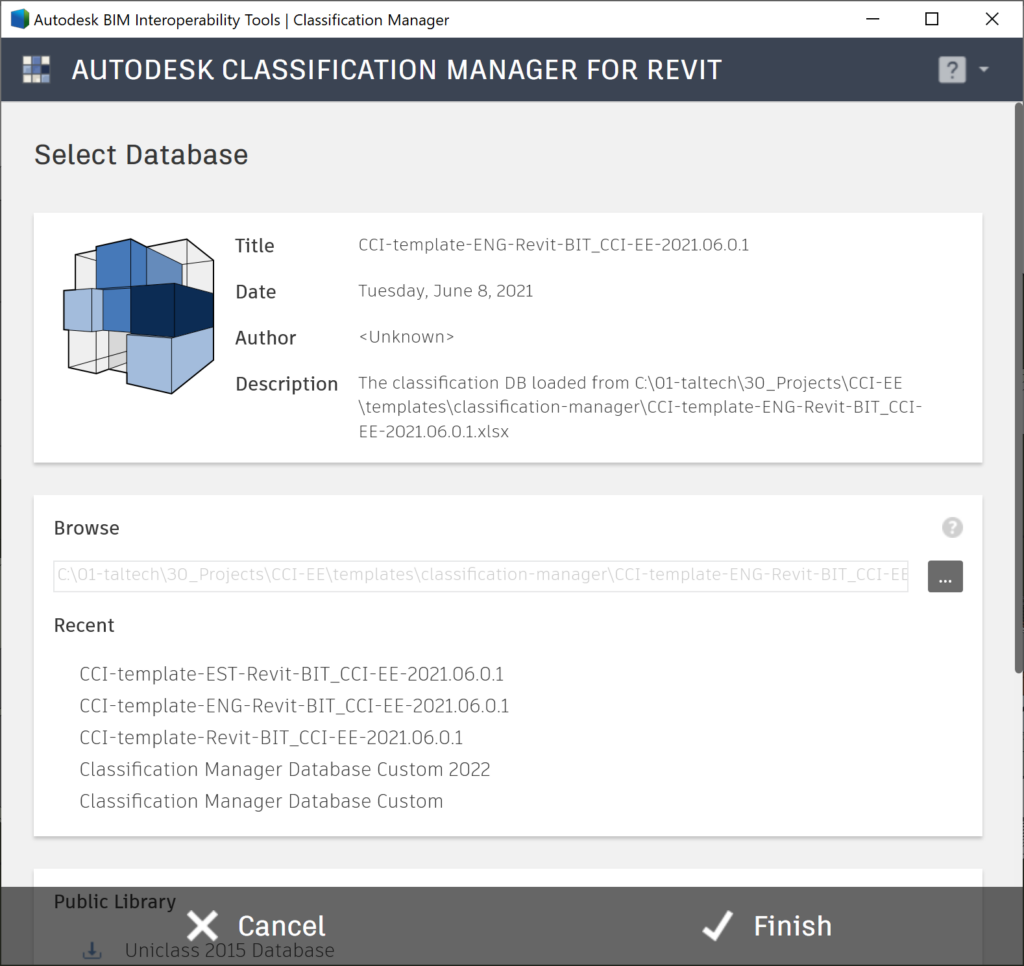Choose the last recent entry, Classification Manager Database Custom
The height and width of the screenshot is (966, 1024).
click(261, 801)
